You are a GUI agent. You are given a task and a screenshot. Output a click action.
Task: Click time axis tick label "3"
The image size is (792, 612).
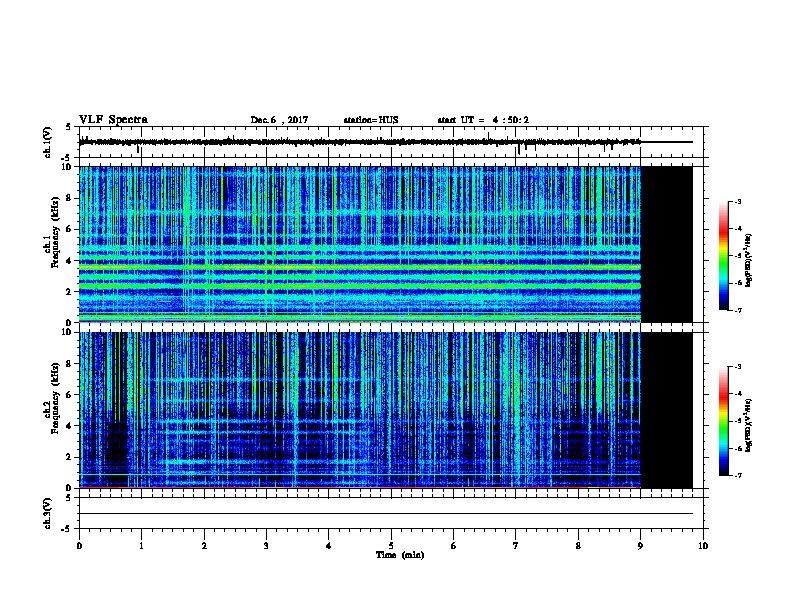pos(266,545)
